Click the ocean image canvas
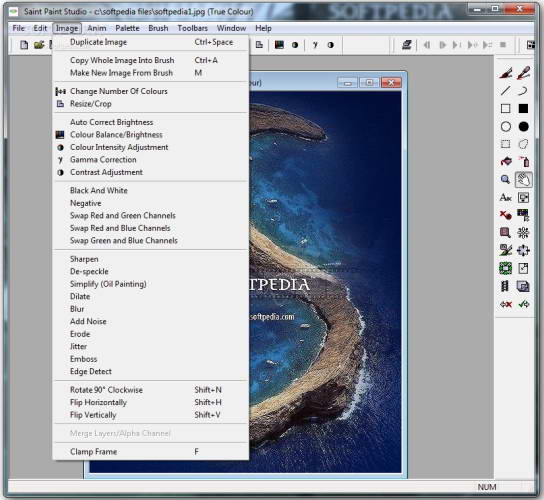Screen dimensions: 544x500 [x=325, y=282]
